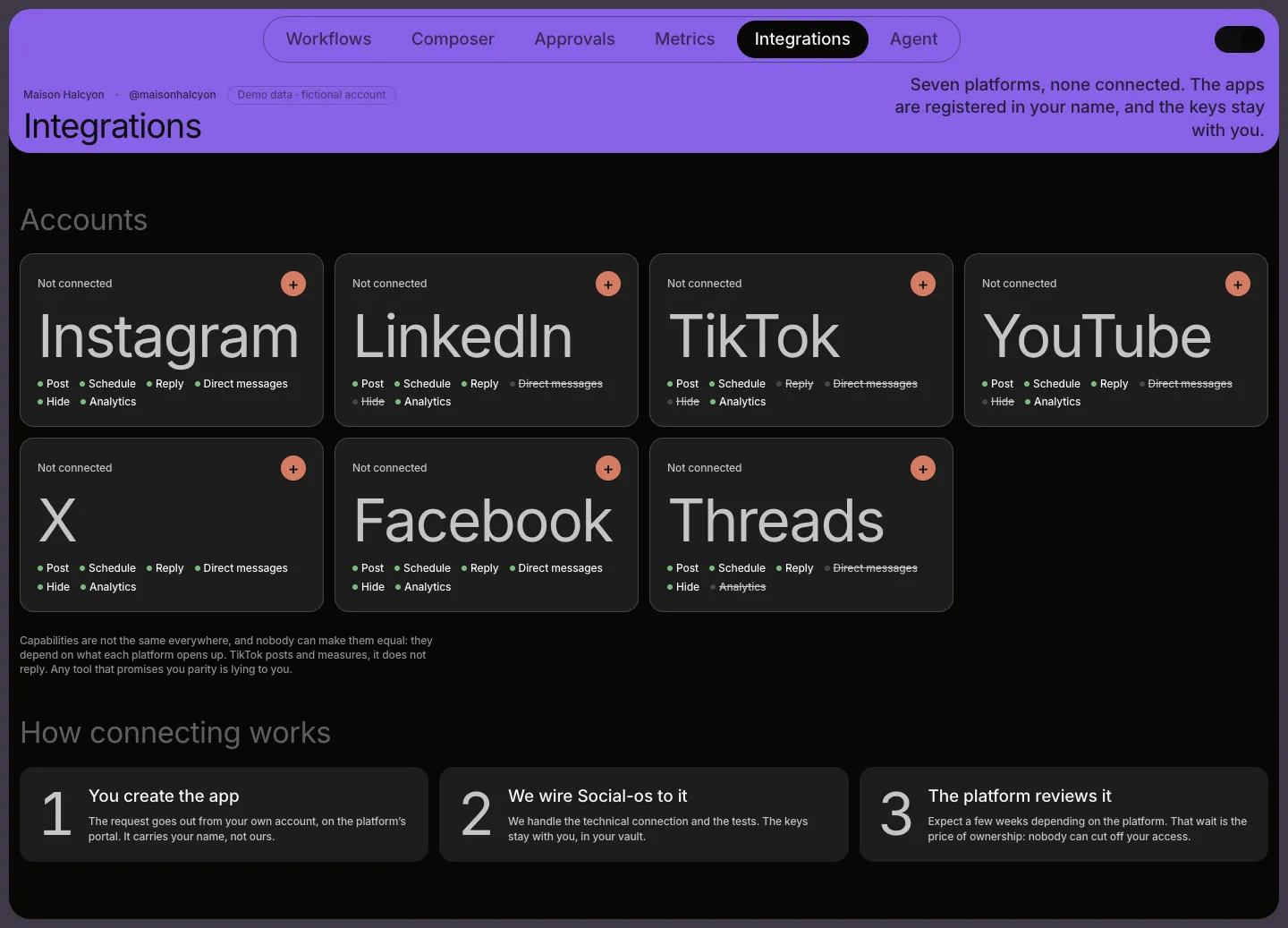Click the Accounts section heading
Image resolution: width=1288 pixels, height=928 pixels.
(x=84, y=220)
